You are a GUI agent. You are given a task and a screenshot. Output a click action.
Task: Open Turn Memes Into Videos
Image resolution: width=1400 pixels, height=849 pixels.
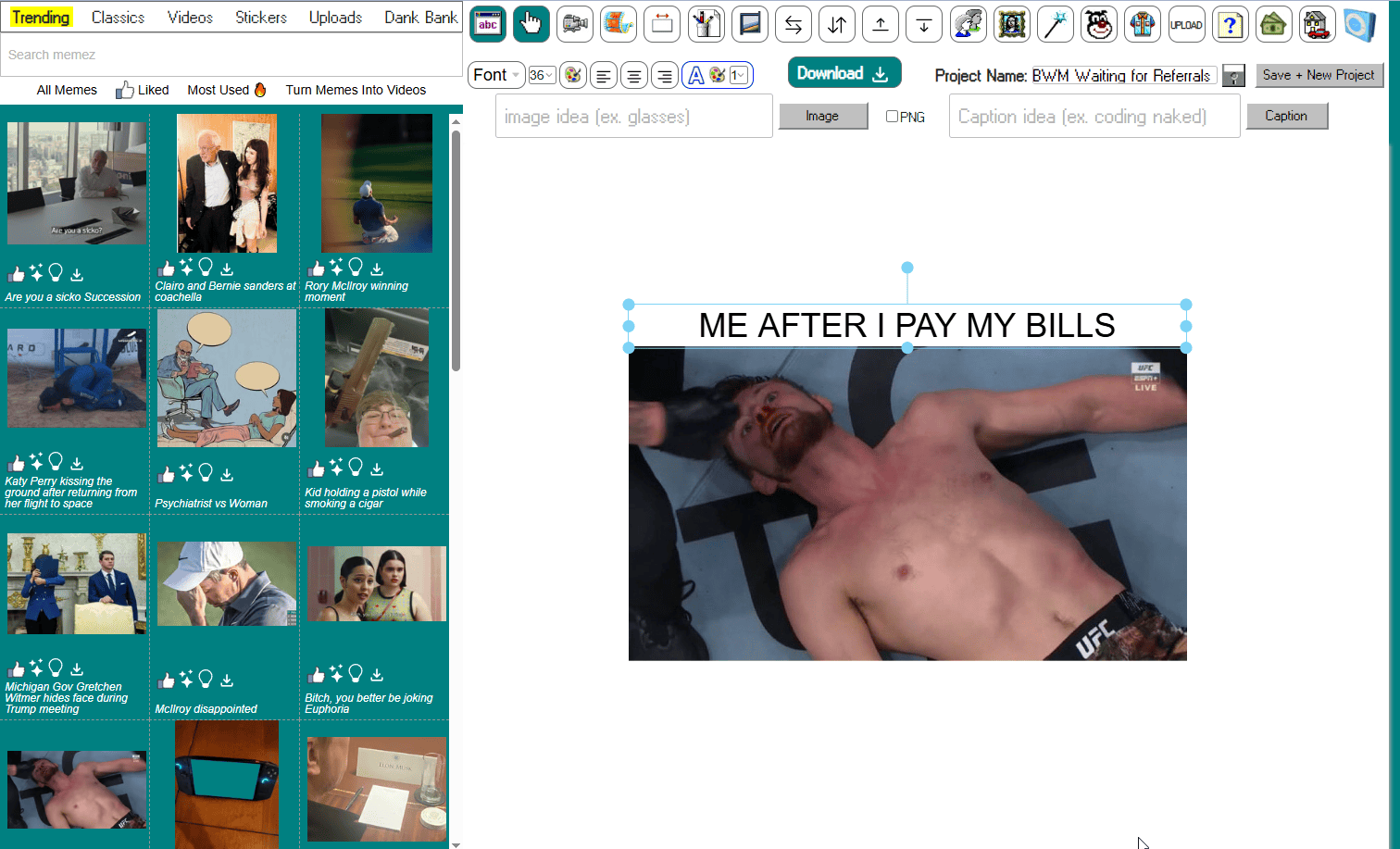(x=356, y=90)
